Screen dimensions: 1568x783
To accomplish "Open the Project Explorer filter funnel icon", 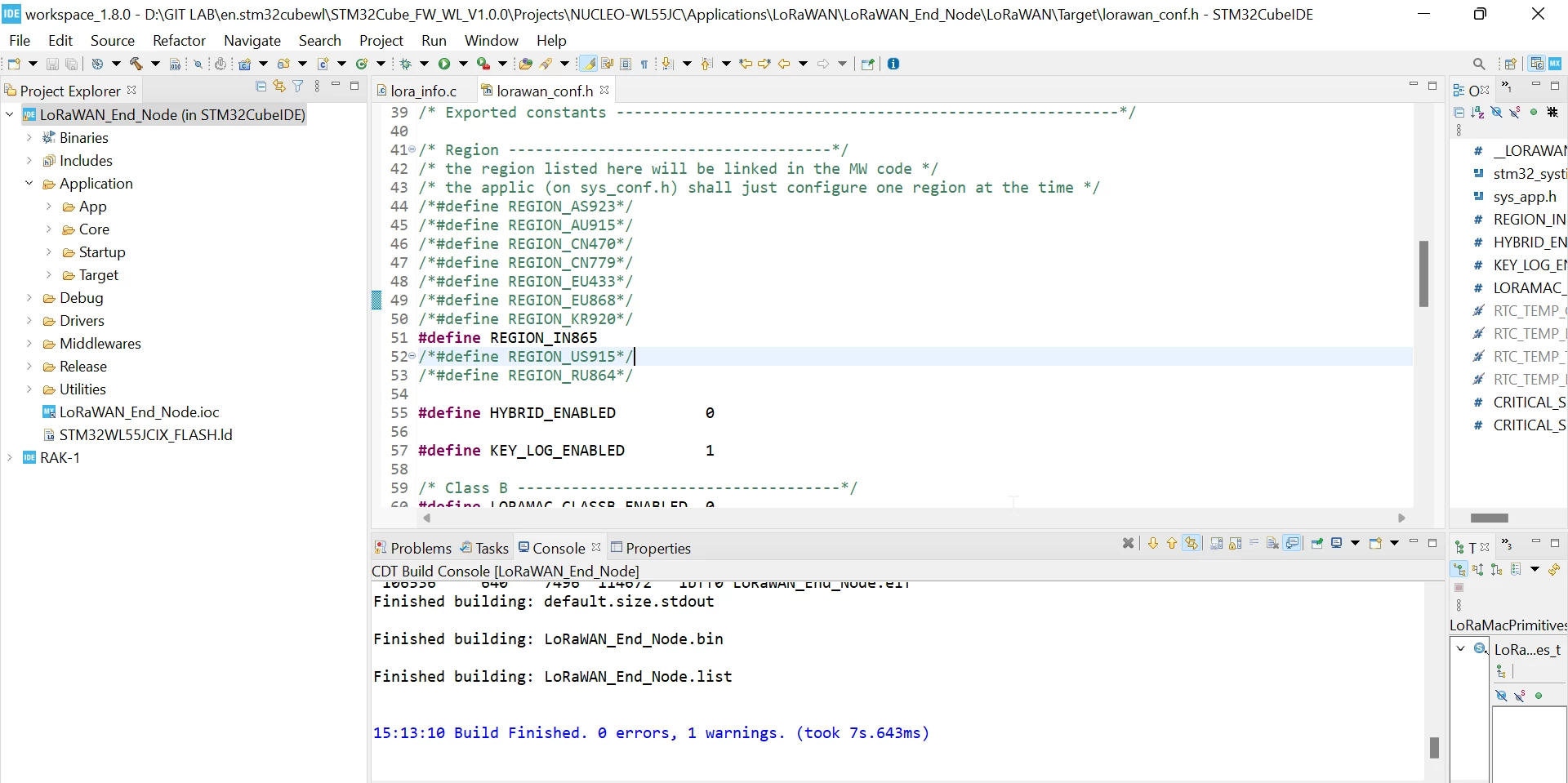I will 298,86.
